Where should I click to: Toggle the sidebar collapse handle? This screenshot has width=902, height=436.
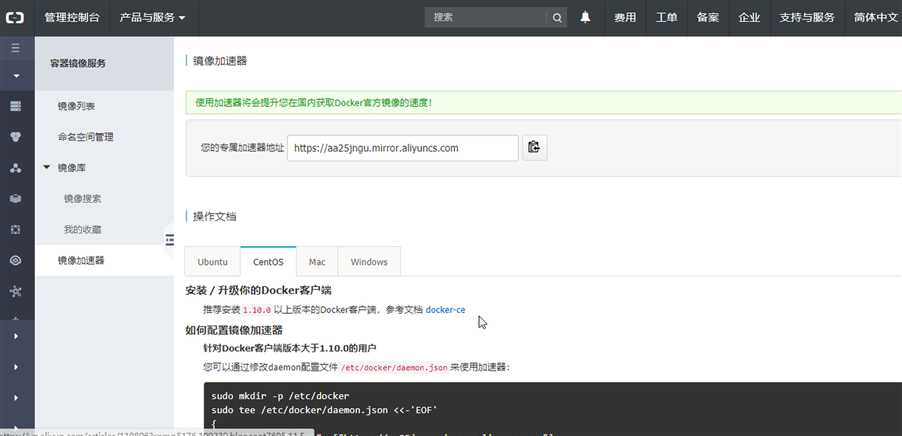pos(169,239)
